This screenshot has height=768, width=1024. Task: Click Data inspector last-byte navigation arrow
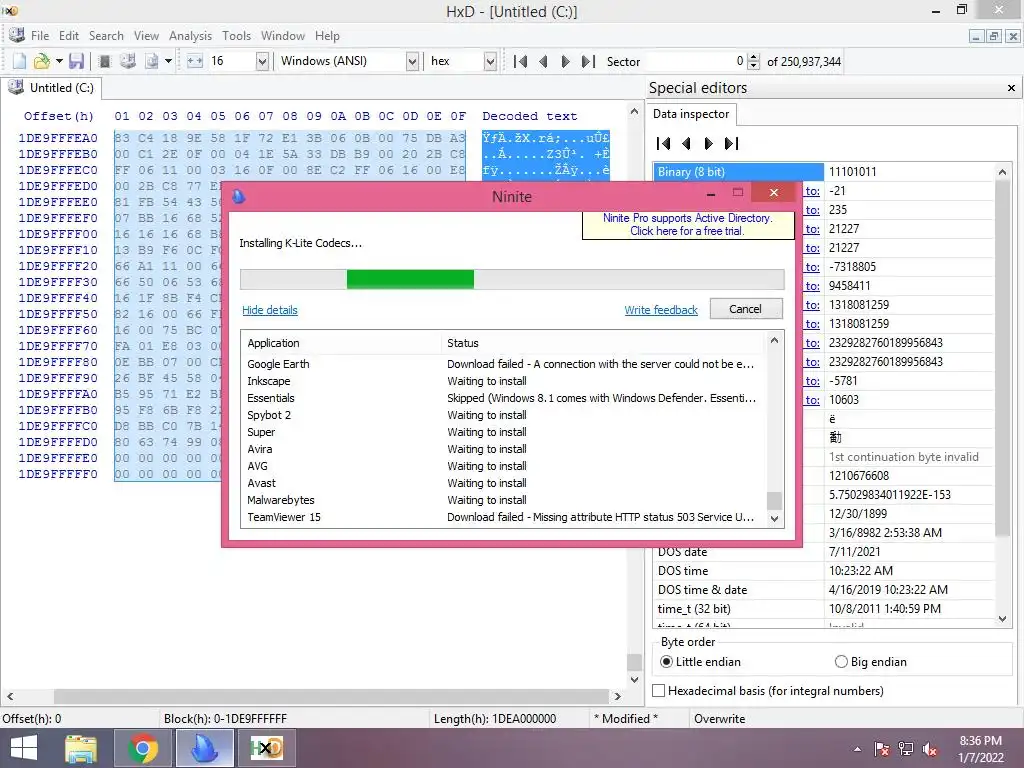[731, 144]
